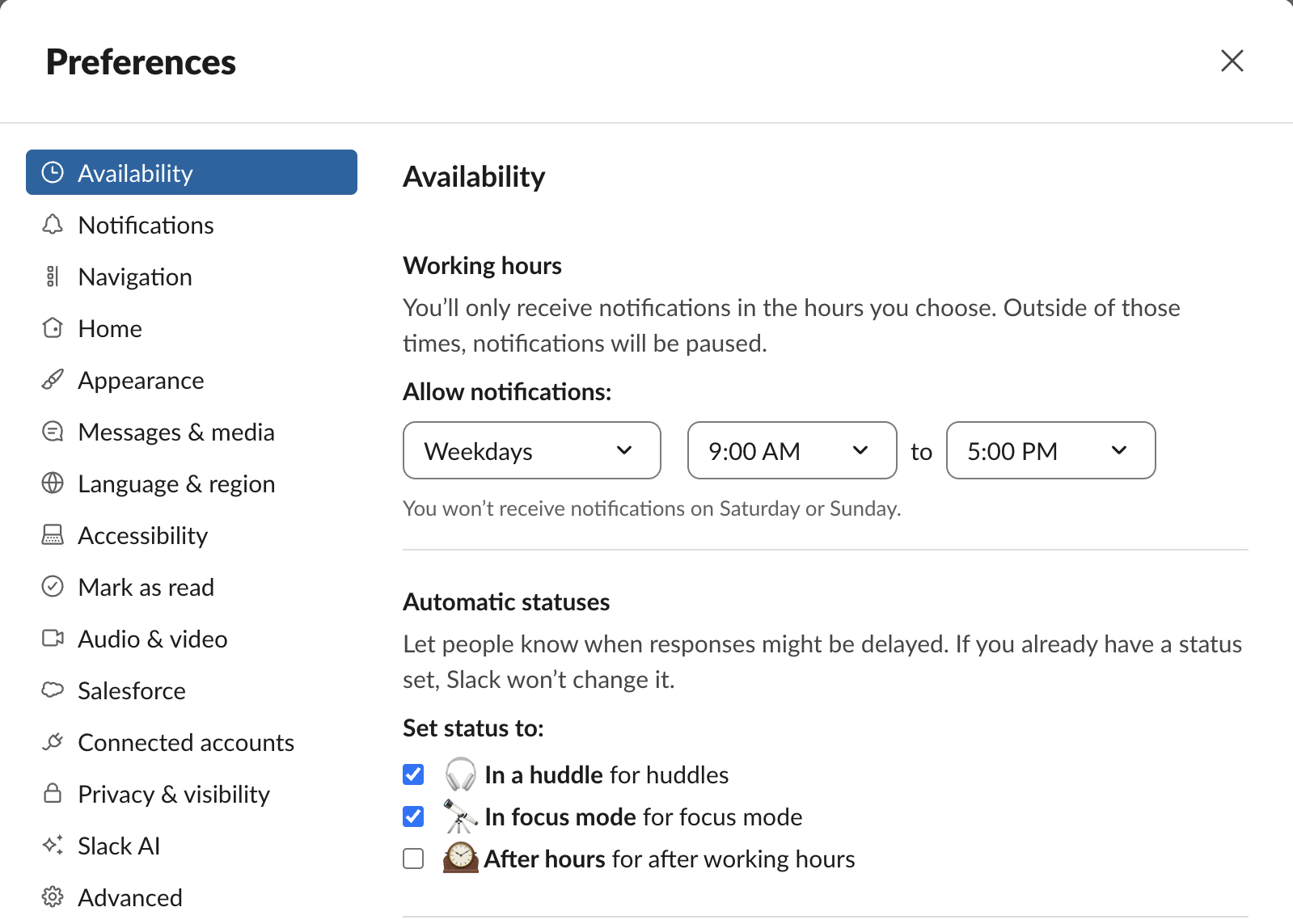Viewport: 1293px width, 924px height.
Task: Click the Privacy & visibility lock icon
Action: pyautogui.click(x=53, y=793)
